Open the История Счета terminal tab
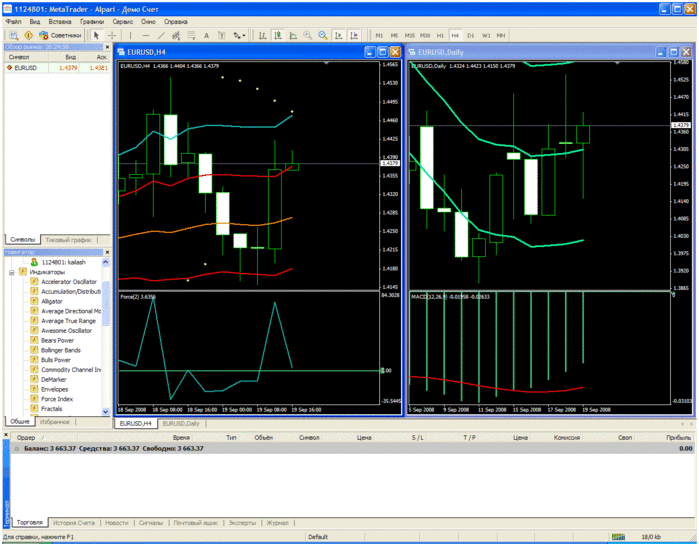Image resolution: width=699 pixels, height=544 pixels. pyautogui.click(x=74, y=523)
